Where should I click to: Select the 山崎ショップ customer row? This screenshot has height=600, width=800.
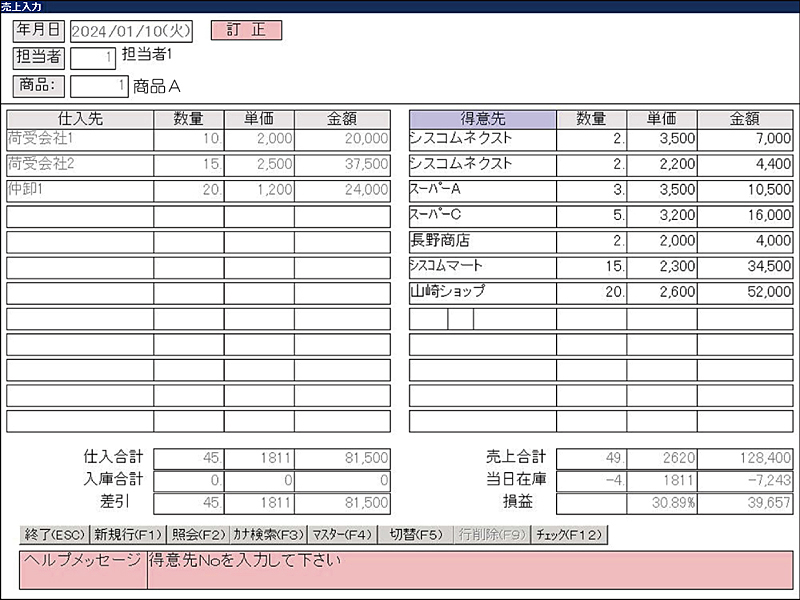pos(482,292)
